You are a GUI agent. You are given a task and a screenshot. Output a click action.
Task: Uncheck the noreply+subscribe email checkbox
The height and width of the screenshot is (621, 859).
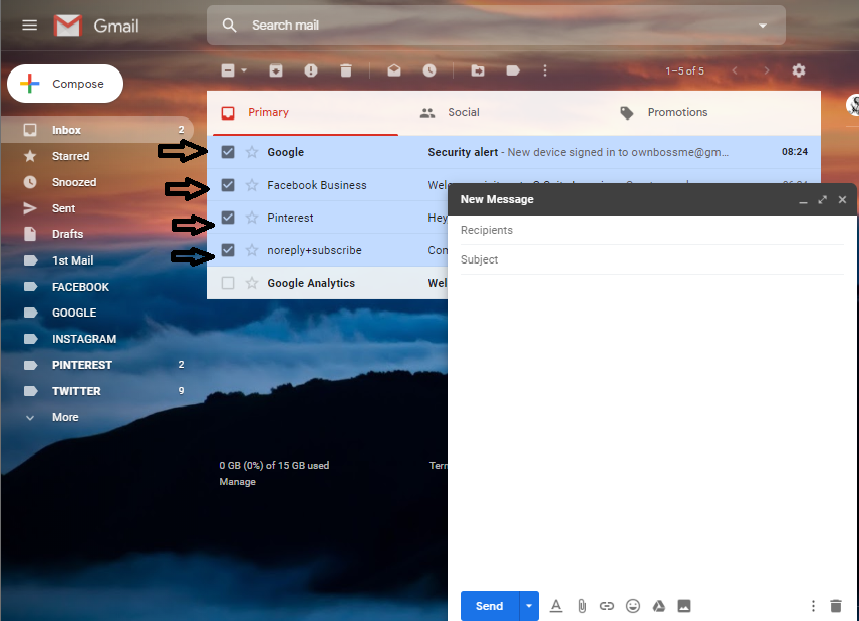point(228,250)
